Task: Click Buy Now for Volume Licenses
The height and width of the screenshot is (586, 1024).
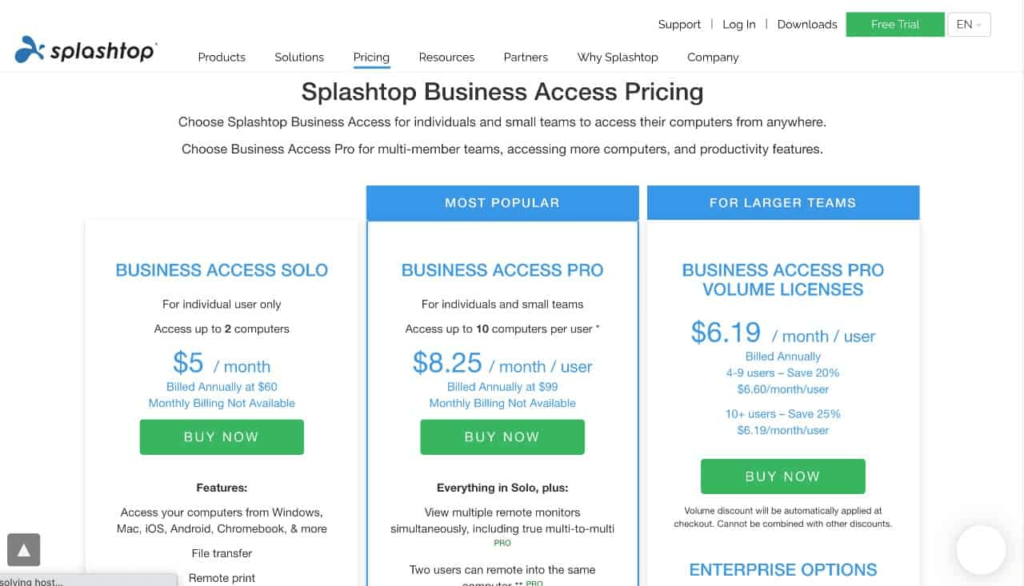Action: pos(782,476)
